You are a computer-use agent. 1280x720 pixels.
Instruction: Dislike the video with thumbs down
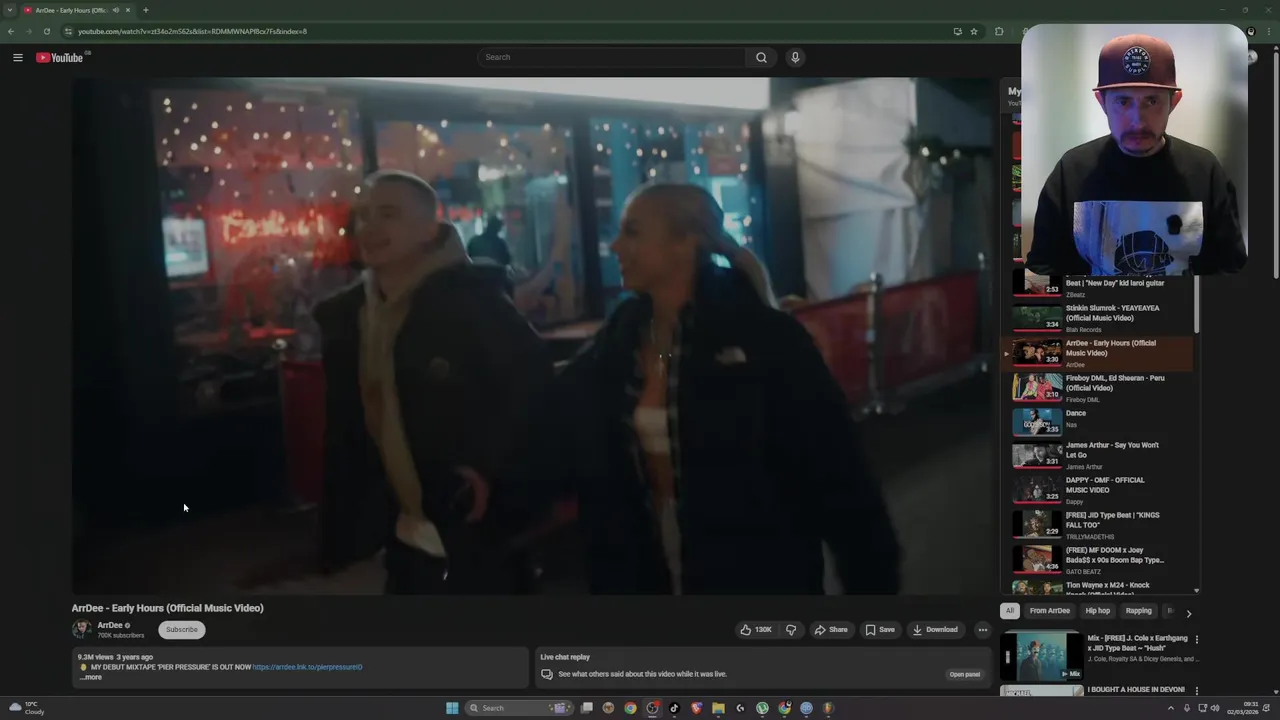coord(791,630)
